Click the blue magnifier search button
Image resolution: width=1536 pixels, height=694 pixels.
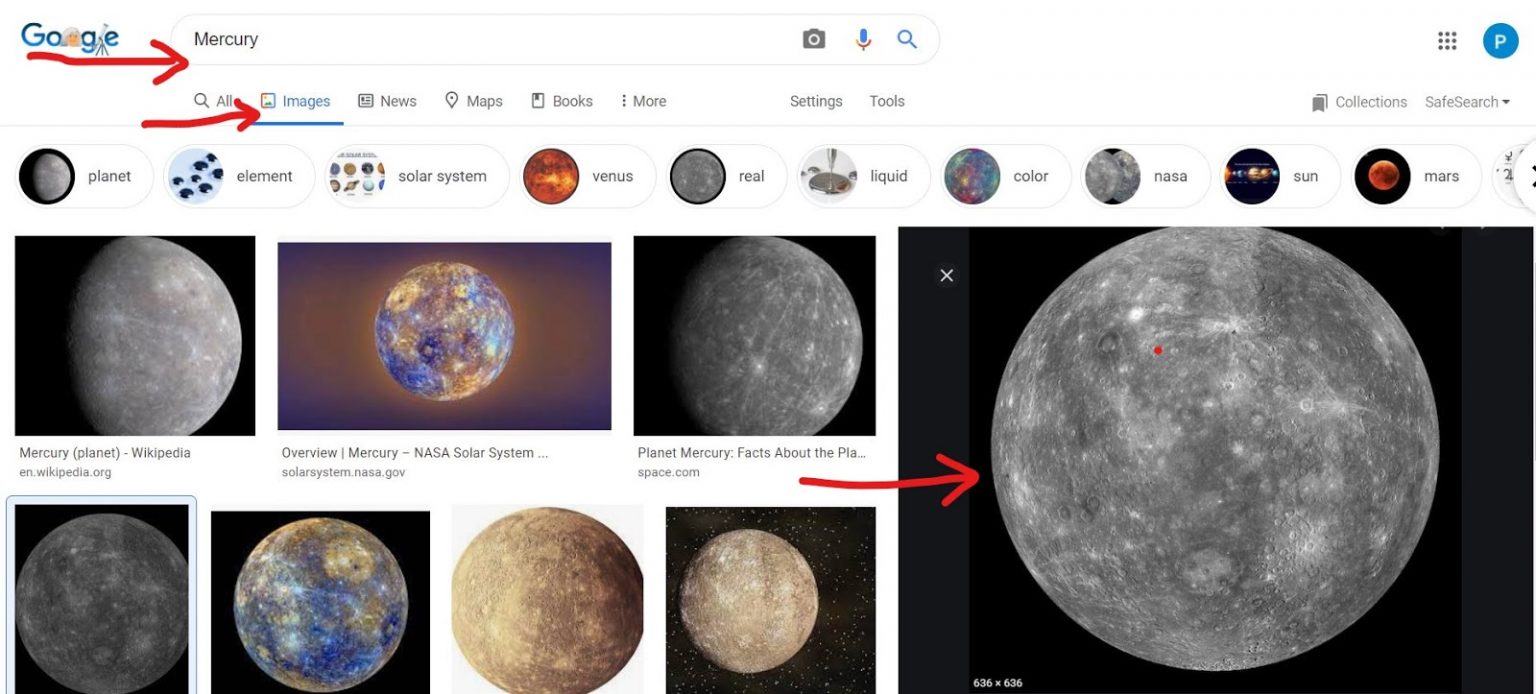pyautogui.click(x=907, y=39)
